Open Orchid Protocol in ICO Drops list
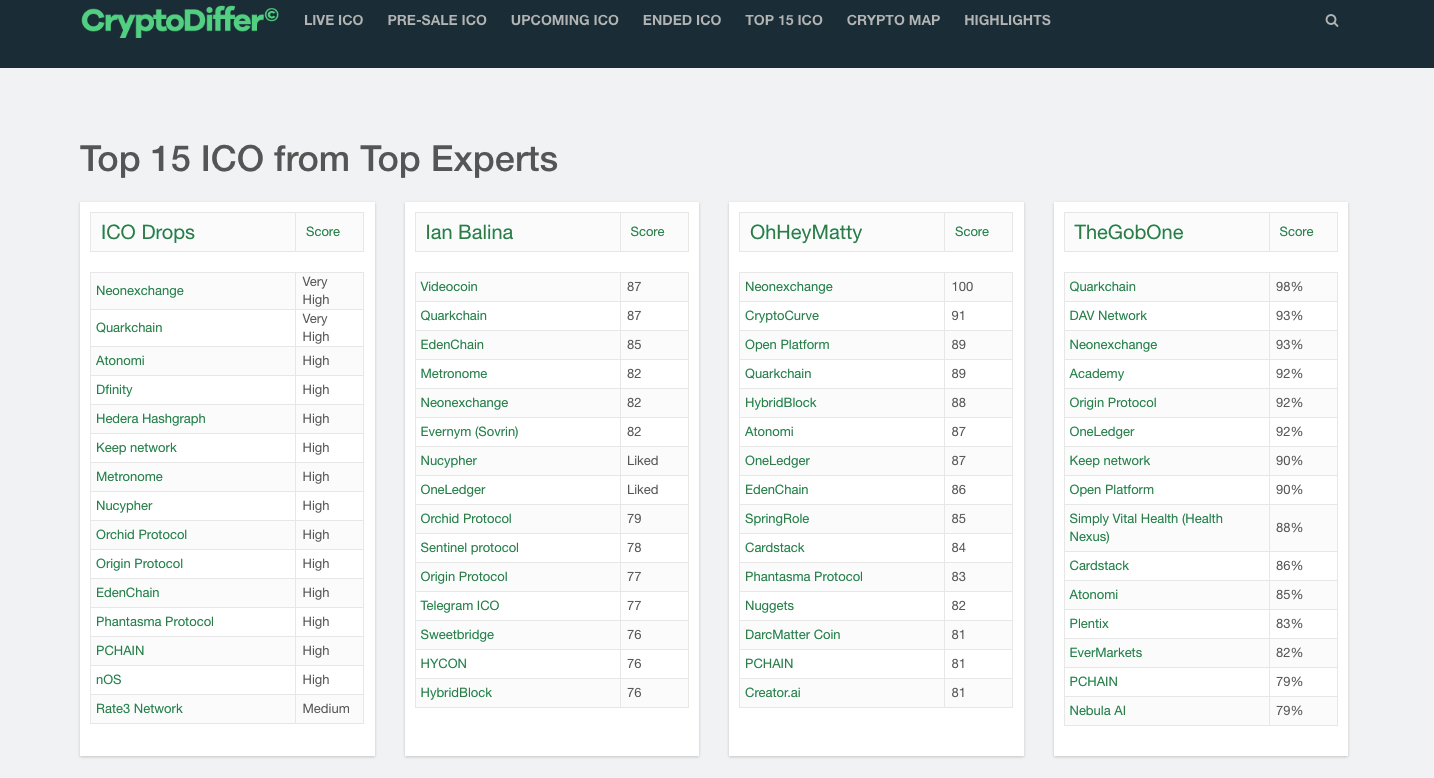The width and height of the screenshot is (1434, 778). coord(142,535)
